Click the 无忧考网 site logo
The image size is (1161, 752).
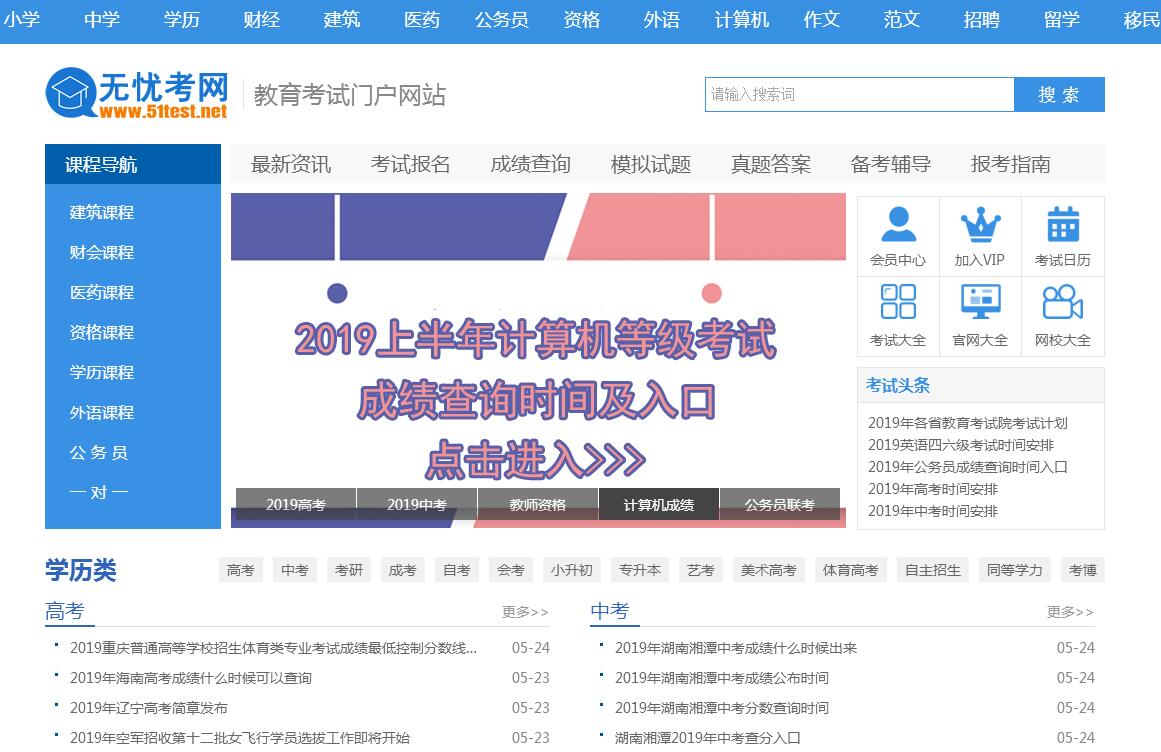(x=137, y=95)
